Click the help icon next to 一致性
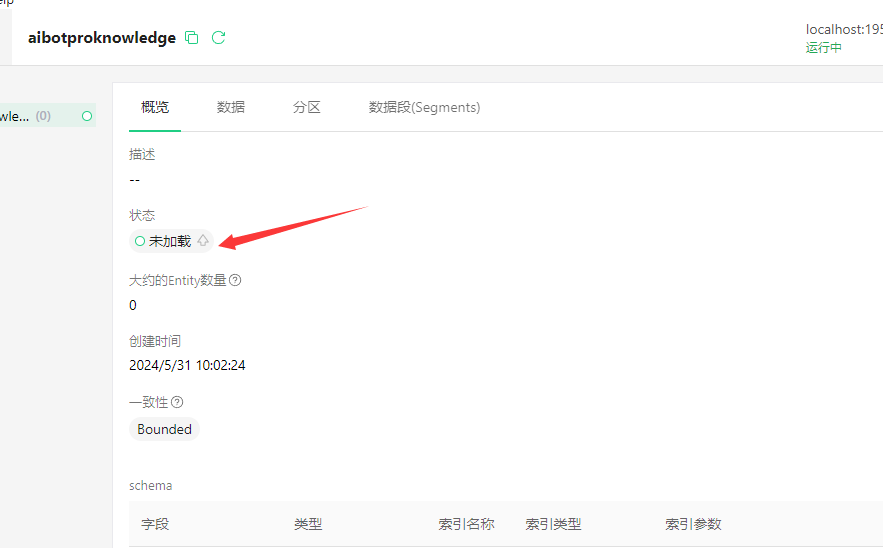The width and height of the screenshot is (883, 548). (177, 402)
